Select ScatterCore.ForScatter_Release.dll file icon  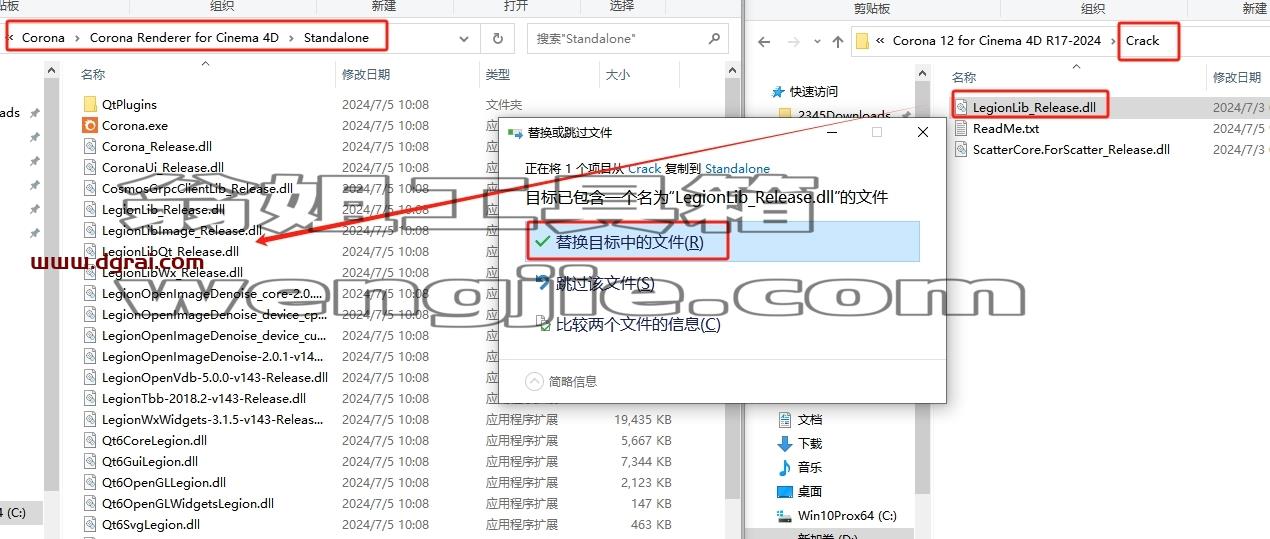click(x=961, y=149)
